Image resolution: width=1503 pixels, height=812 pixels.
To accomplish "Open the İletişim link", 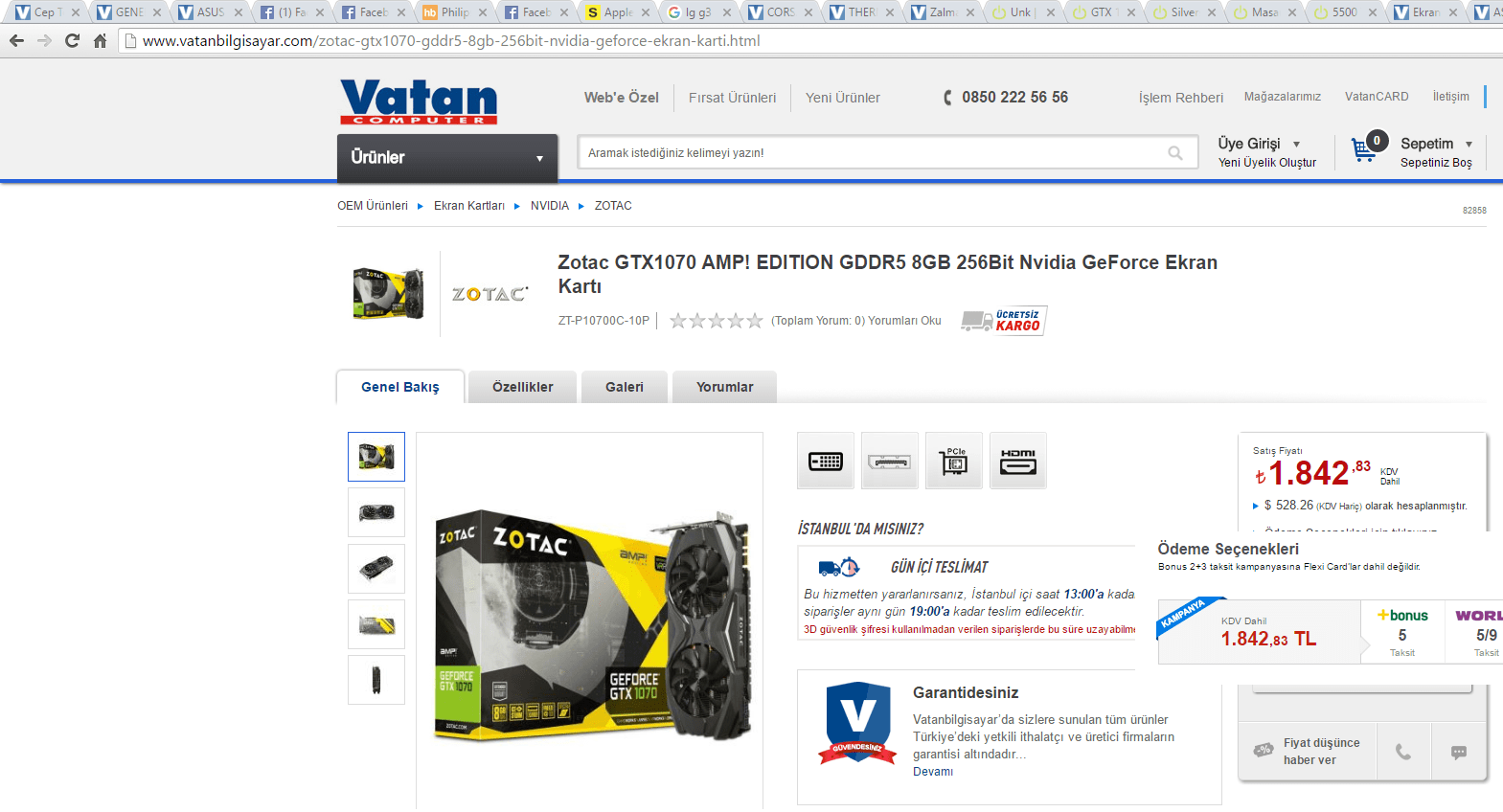I will pos(1451,97).
